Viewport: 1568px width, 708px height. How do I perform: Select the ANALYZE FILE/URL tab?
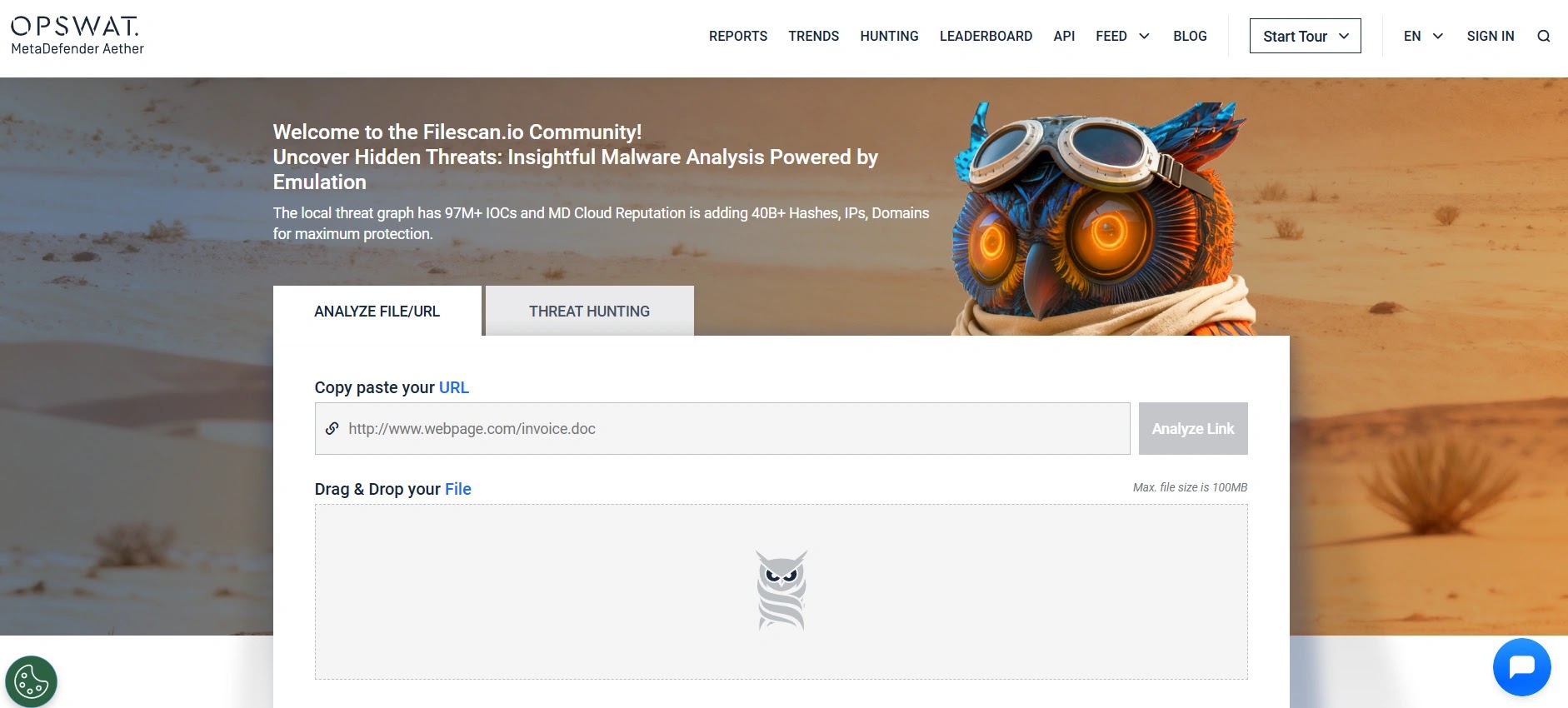(377, 311)
